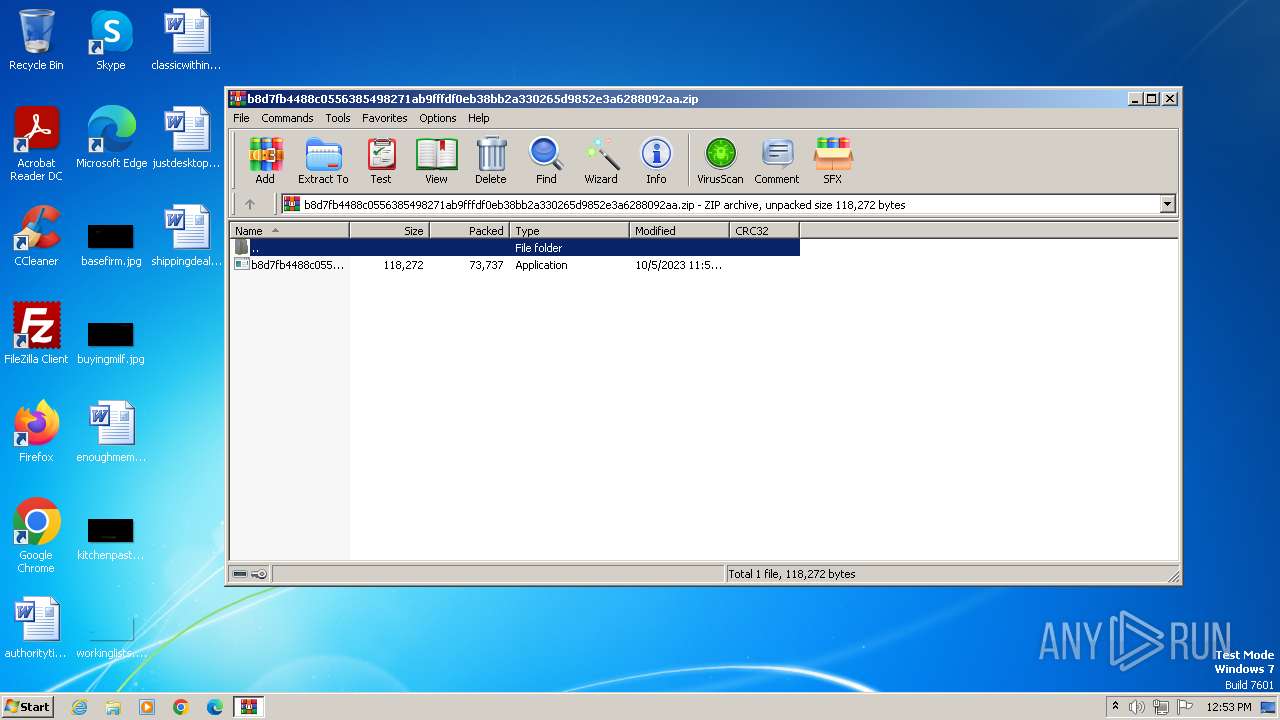Sort by the CRC32 column header
The image size is (1280, 720).
765,230
